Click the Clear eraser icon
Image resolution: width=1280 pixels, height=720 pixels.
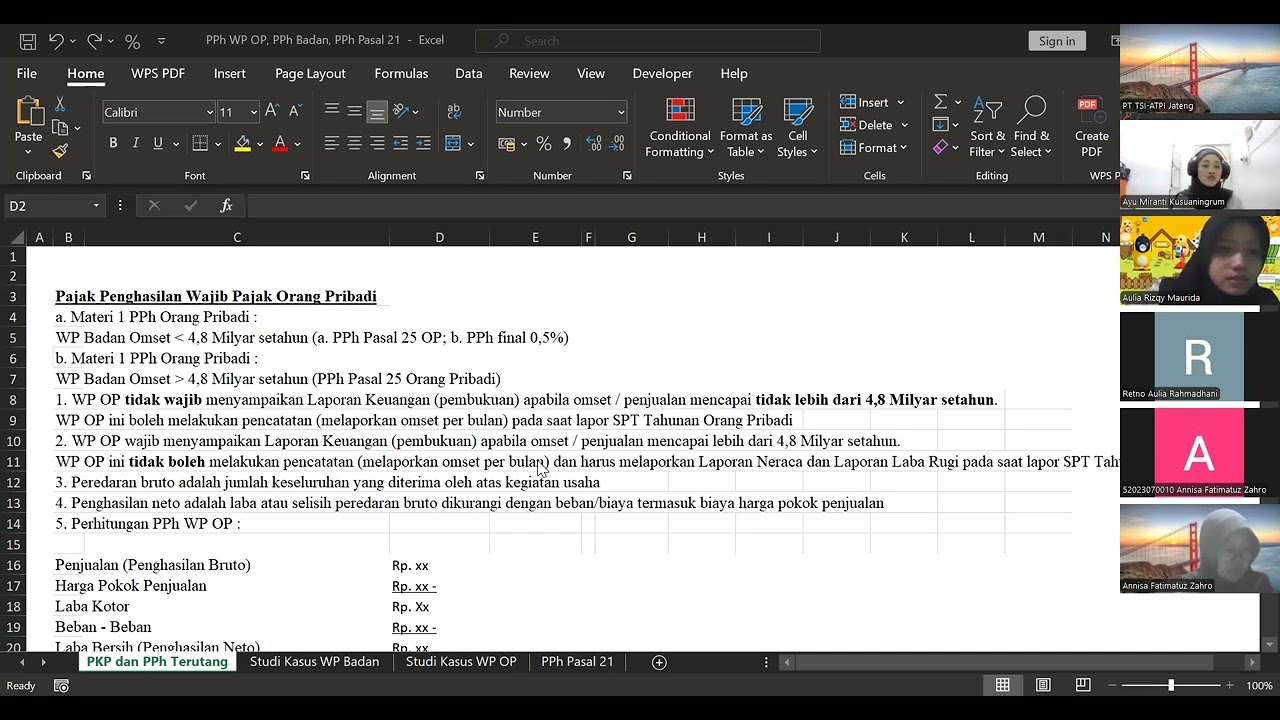pos(940,148)
